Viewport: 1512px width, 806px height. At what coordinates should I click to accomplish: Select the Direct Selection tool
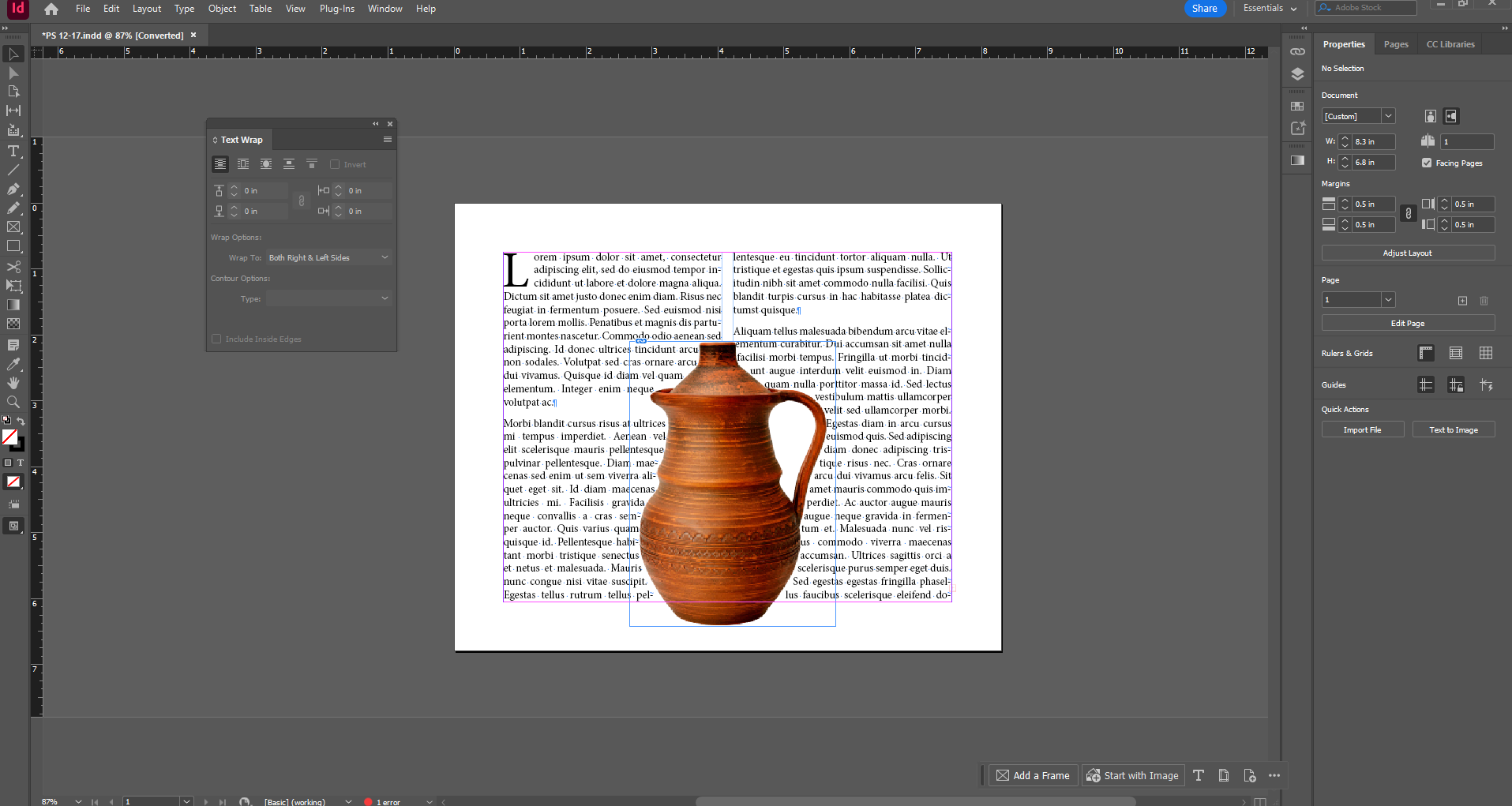[13, 73]
